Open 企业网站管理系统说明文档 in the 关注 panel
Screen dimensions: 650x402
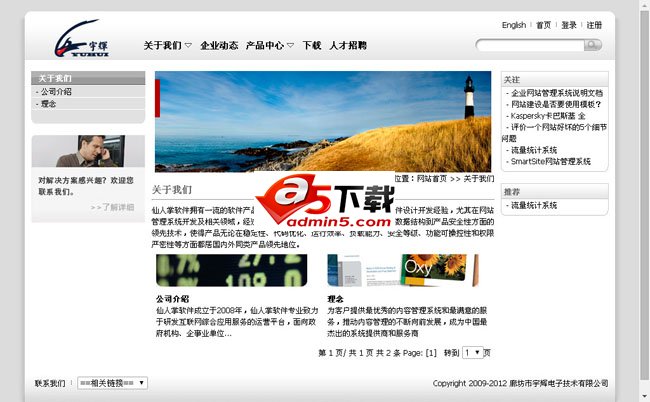pyautogui.click(x=557, y=93)
